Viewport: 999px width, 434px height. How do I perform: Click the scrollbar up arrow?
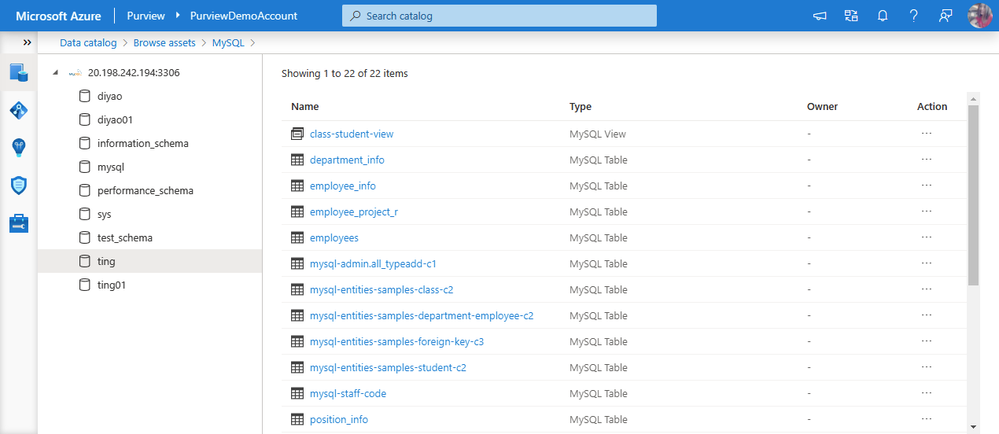click(973, 98)
